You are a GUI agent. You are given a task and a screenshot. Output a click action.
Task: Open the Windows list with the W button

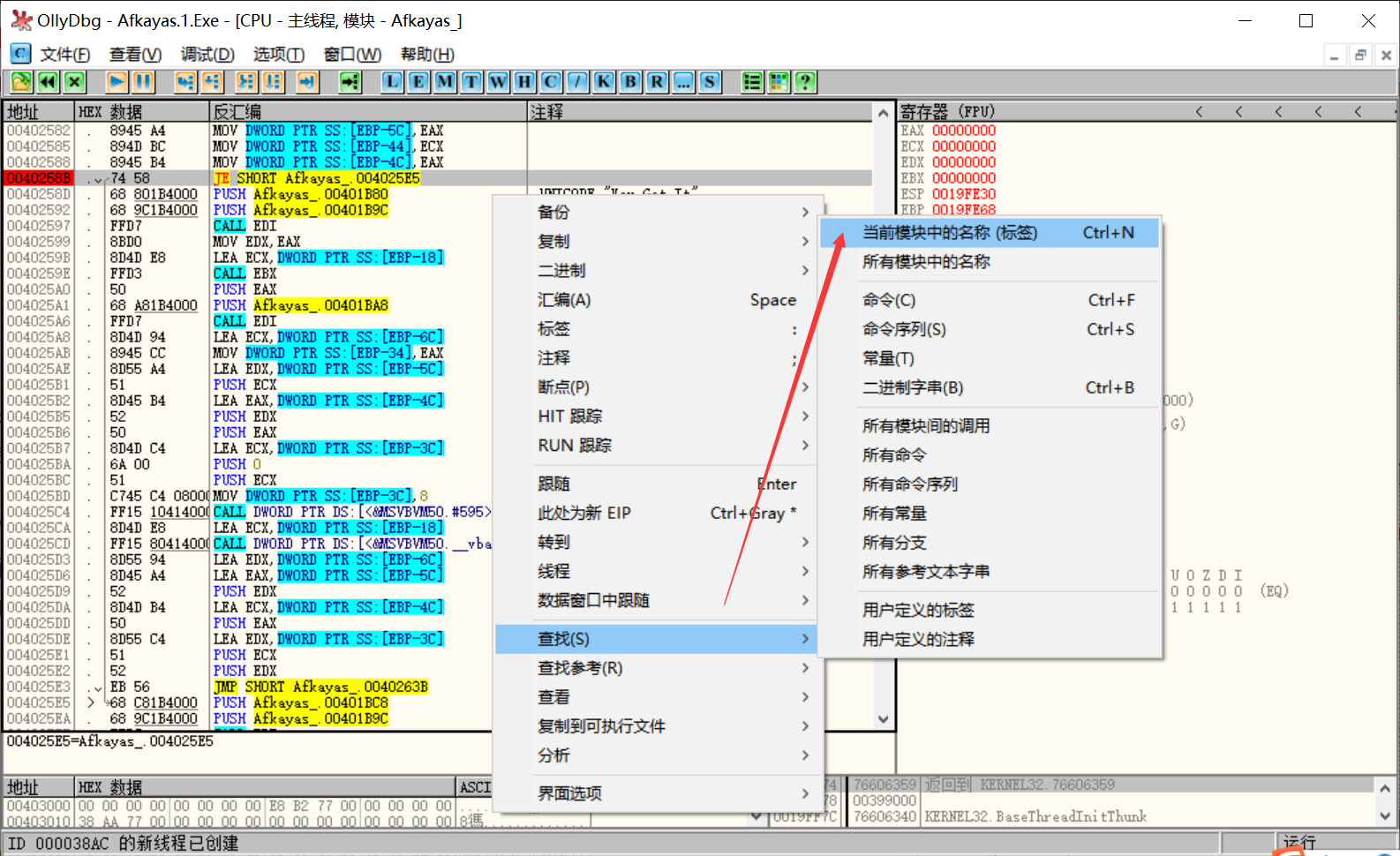(x=498, y=82)
